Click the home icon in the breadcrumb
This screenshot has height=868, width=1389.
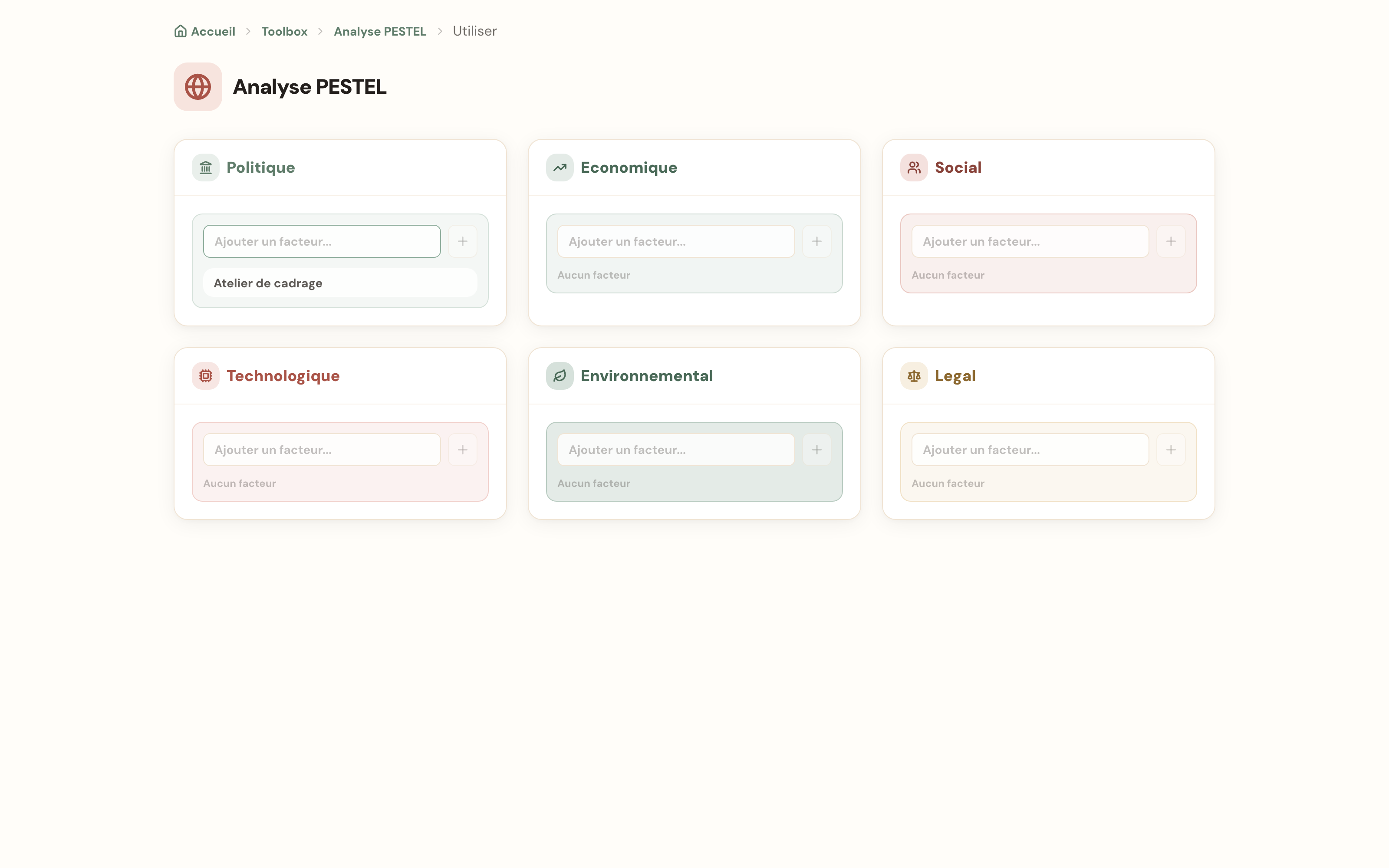(x=180, y=31)
